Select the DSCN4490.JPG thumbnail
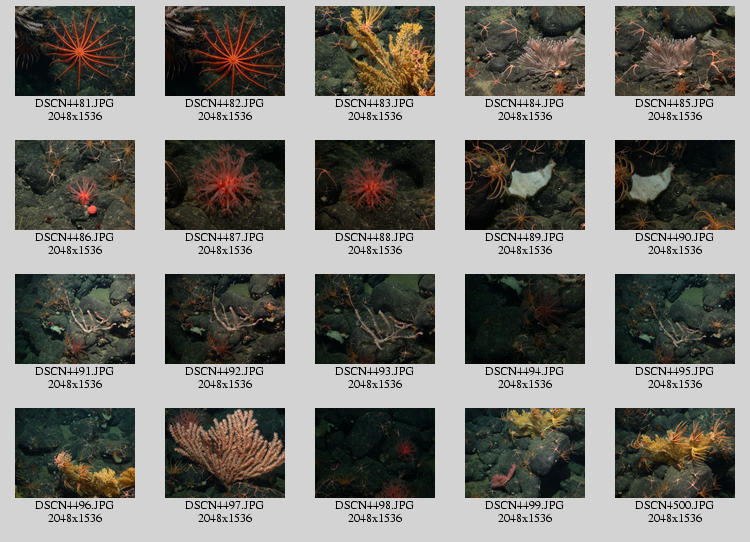Screen dimensions: 750x542 coord(675,185)
